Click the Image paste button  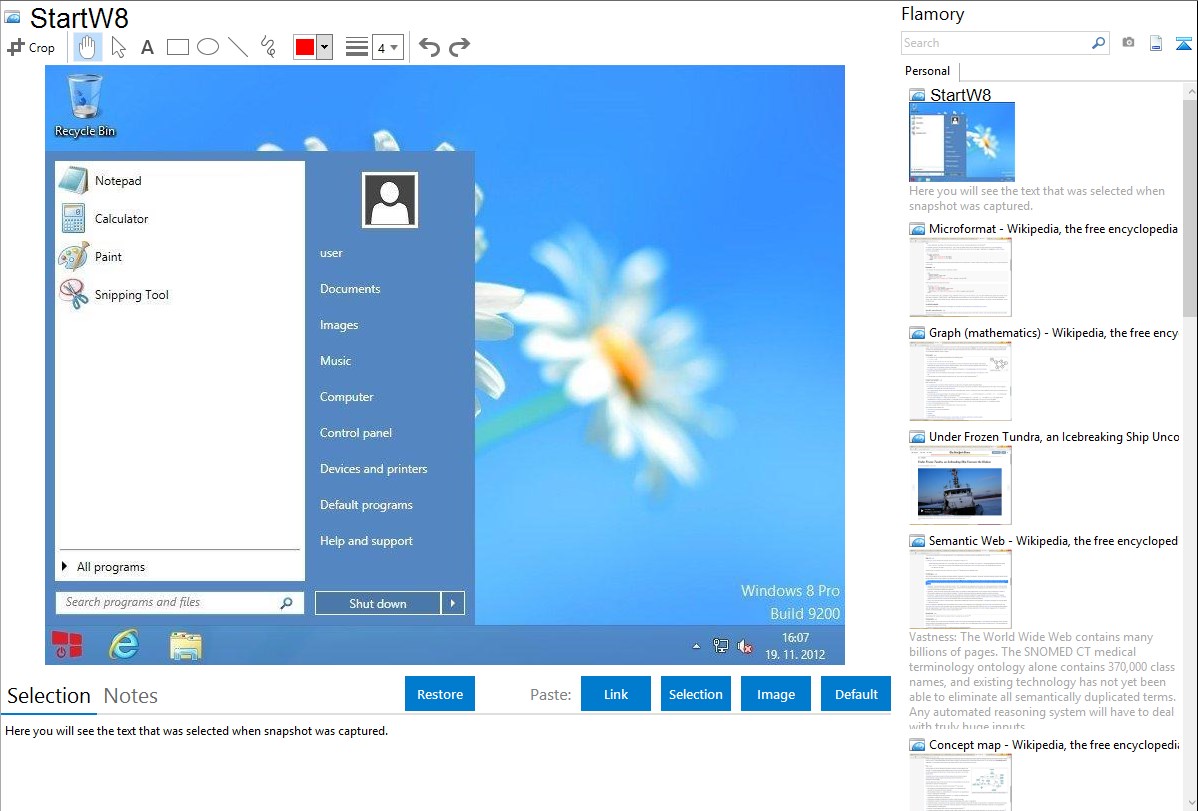pos(776,694)
